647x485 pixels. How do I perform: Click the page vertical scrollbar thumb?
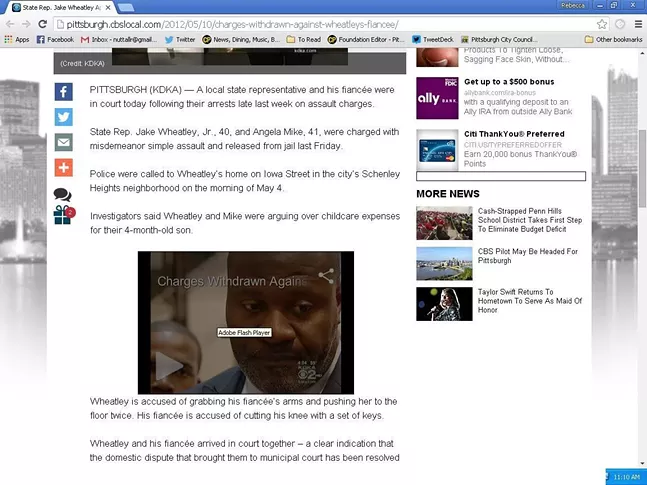tap(642, 168)
